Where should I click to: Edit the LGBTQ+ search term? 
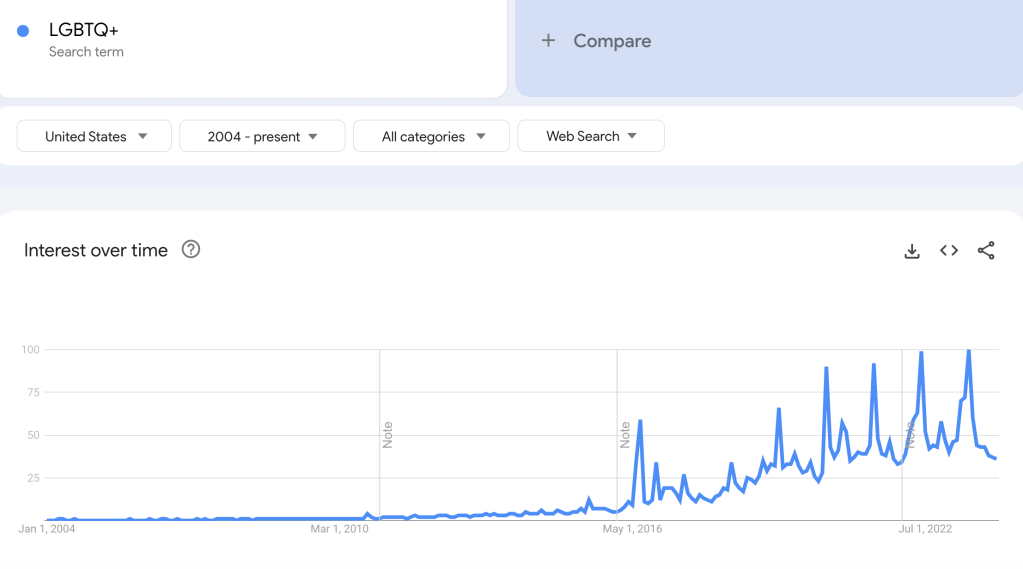pos(83,30)
